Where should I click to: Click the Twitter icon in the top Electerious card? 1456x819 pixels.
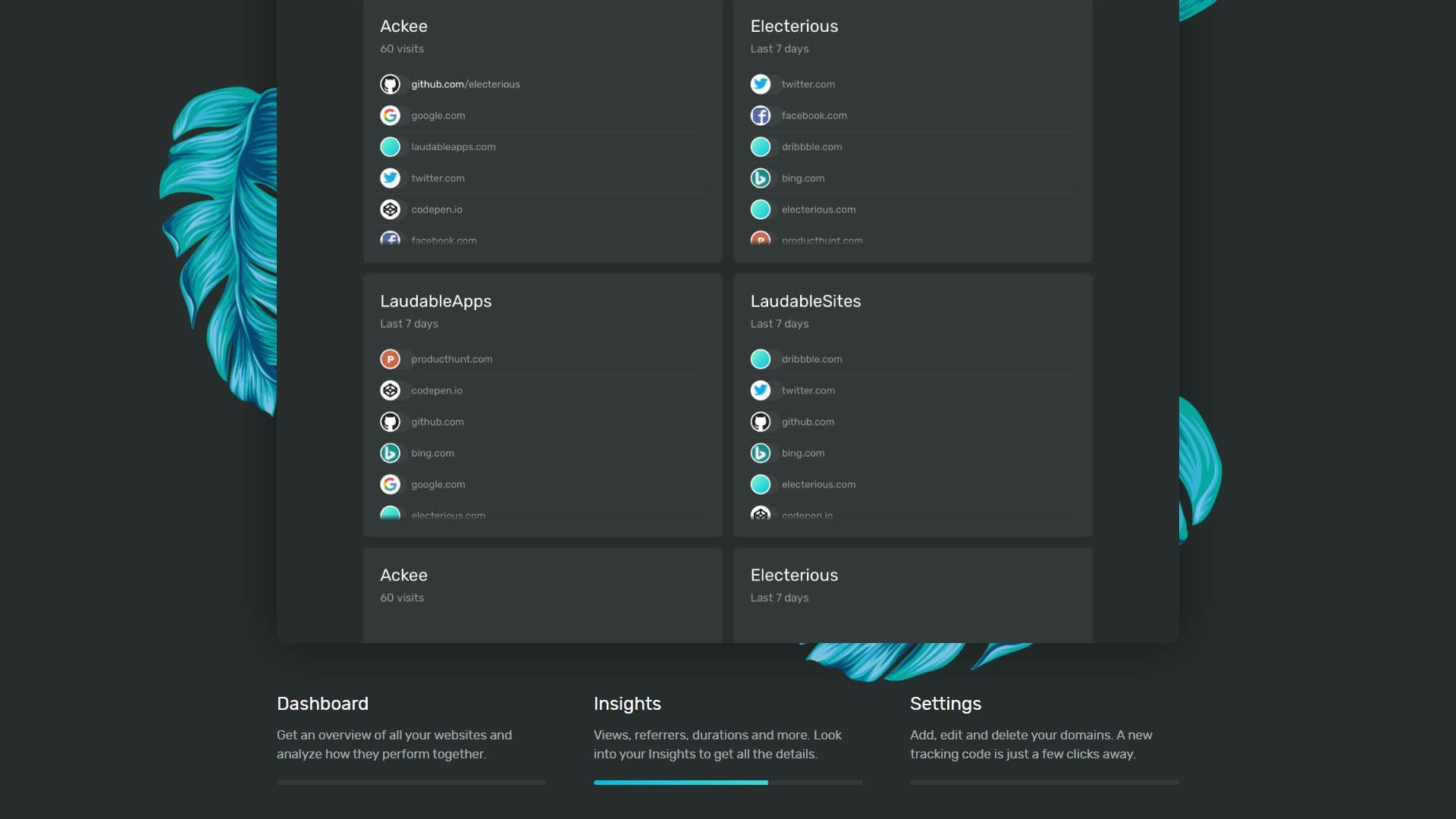click(761, 84)
